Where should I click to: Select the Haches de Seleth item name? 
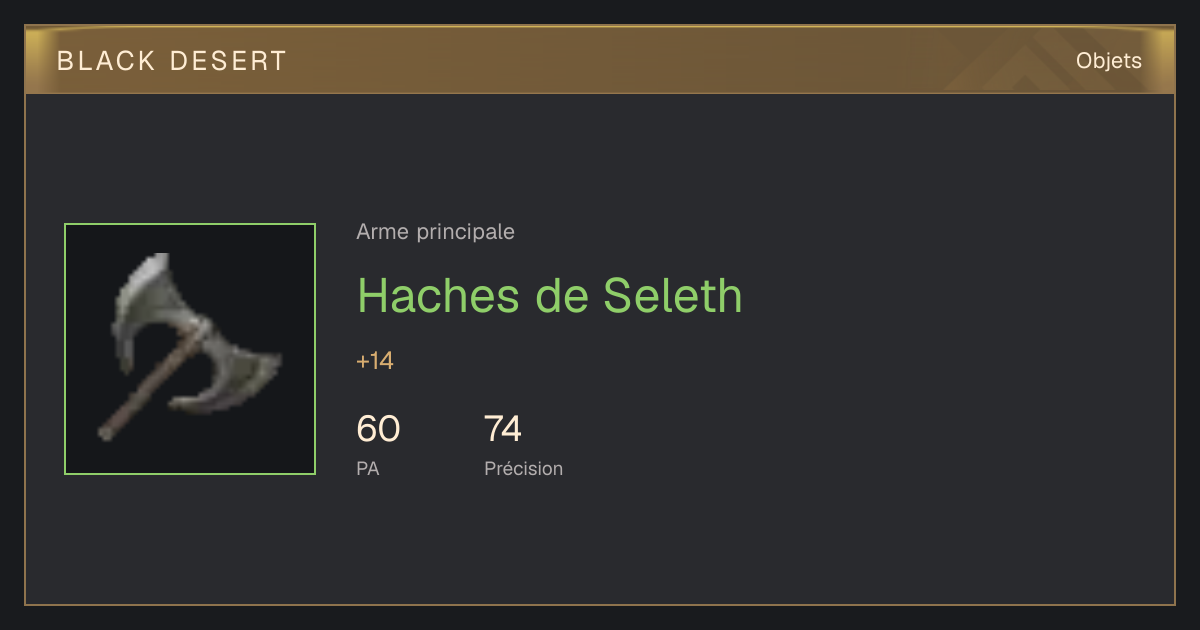550,295
